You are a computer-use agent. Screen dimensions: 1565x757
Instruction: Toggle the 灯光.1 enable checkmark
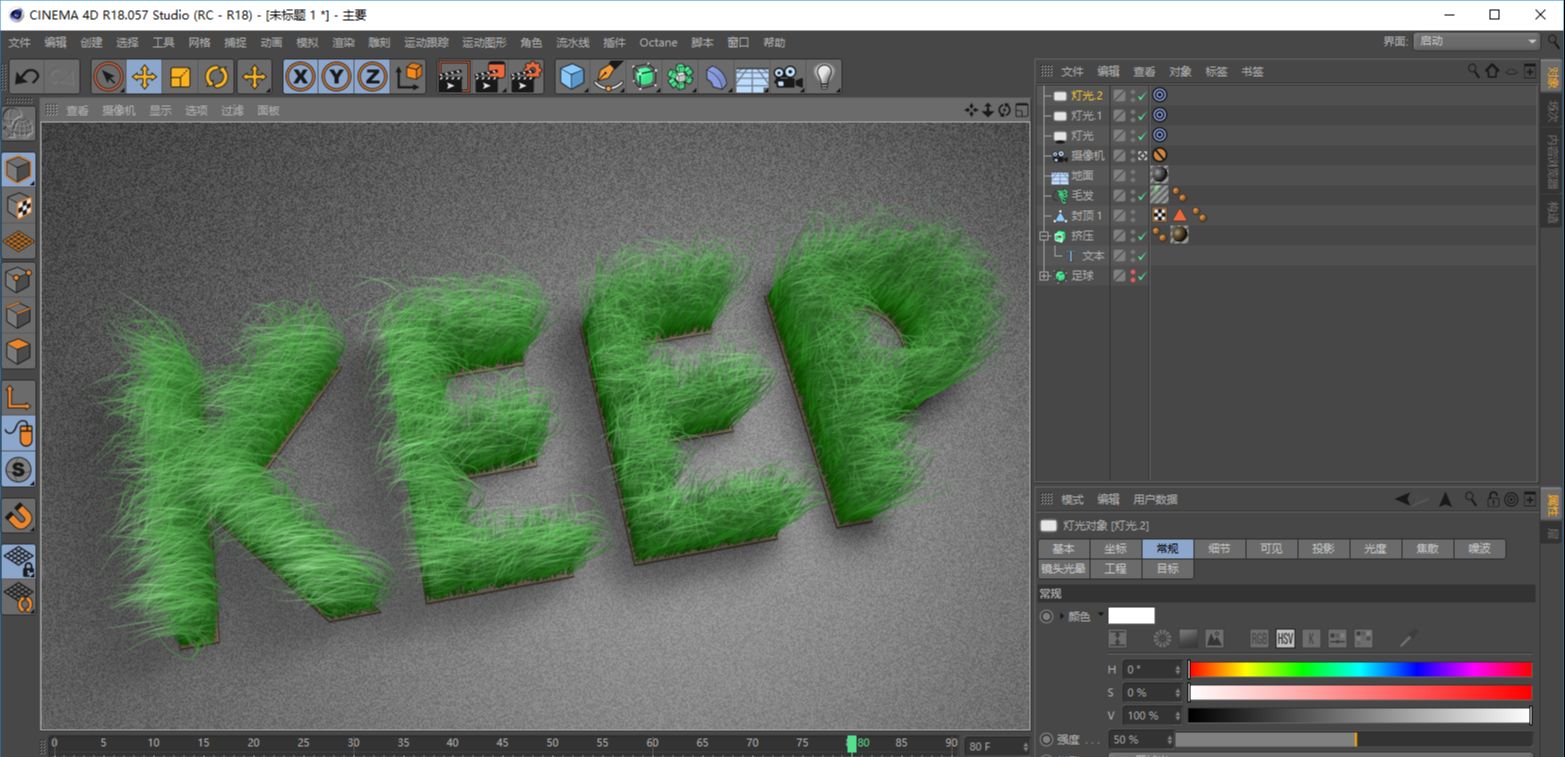[x=1141, y=116]
